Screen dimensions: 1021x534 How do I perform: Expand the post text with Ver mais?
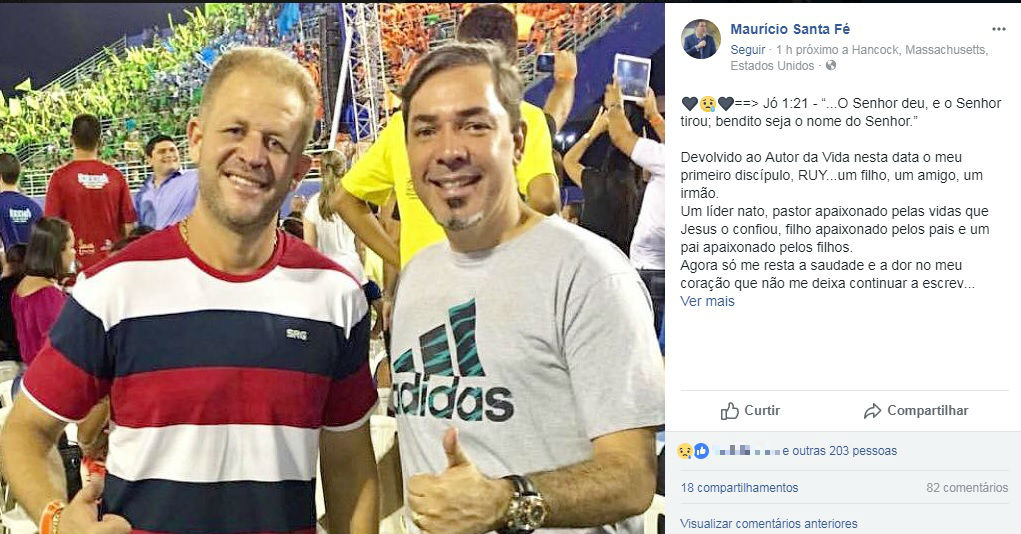click(x=707, y=301)
